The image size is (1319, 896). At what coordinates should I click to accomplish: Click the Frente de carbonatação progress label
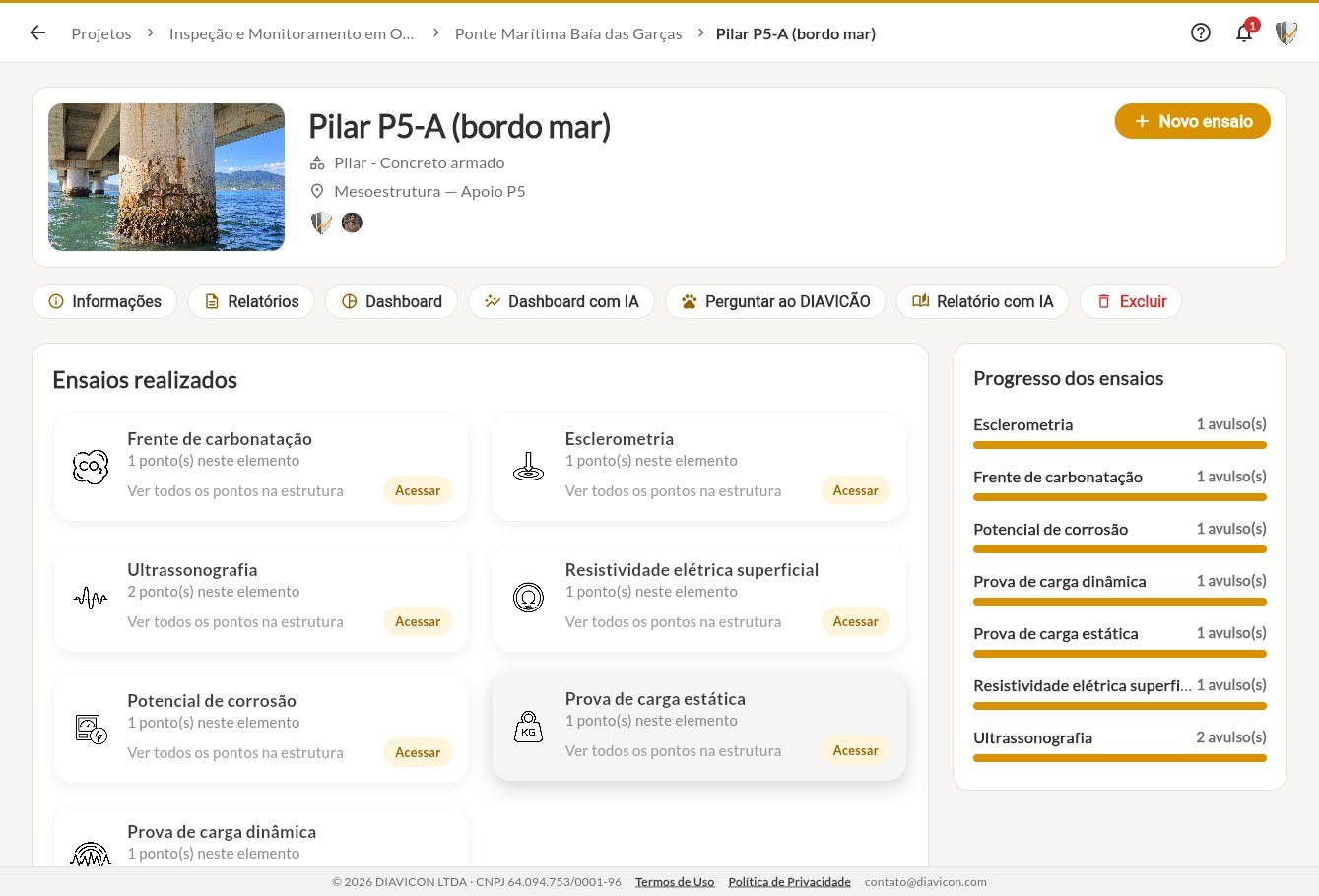click(x=1058, y=477)
